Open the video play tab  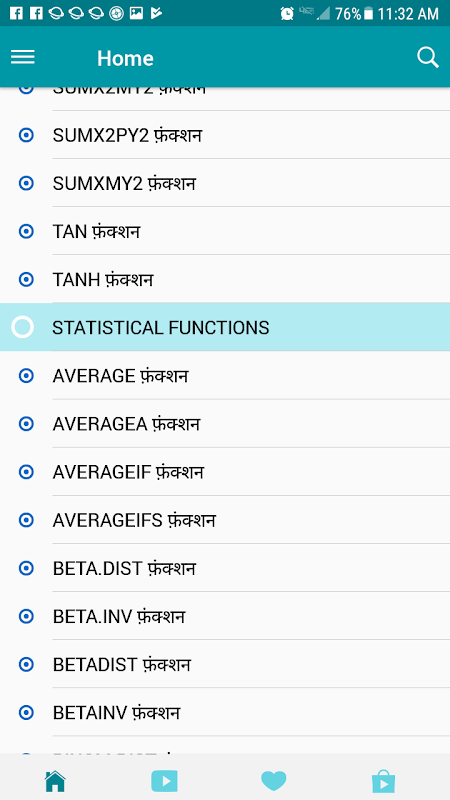(x=164, y=781)
